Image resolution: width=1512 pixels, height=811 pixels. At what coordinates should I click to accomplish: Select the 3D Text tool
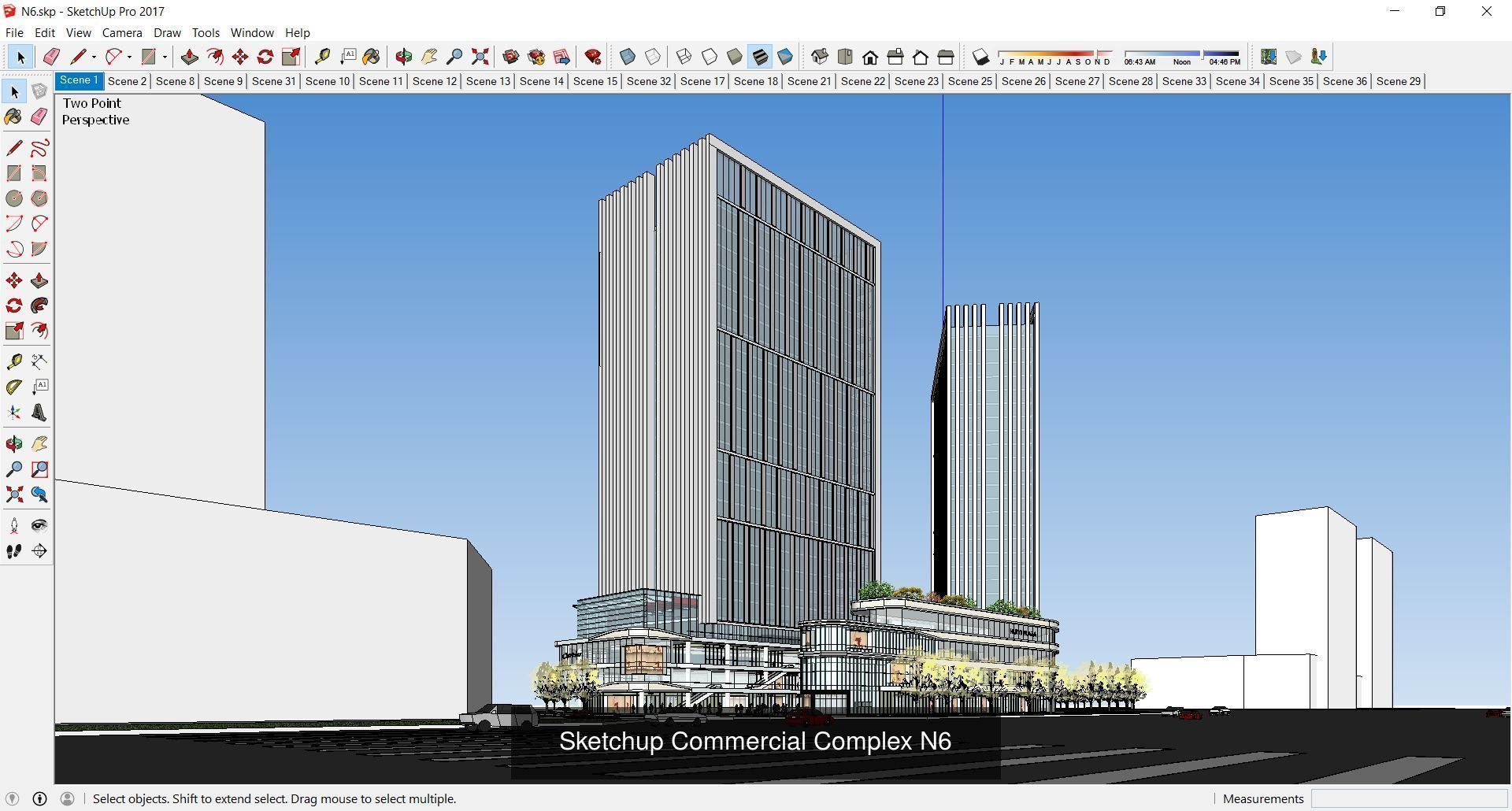click(x=39, y=413)
